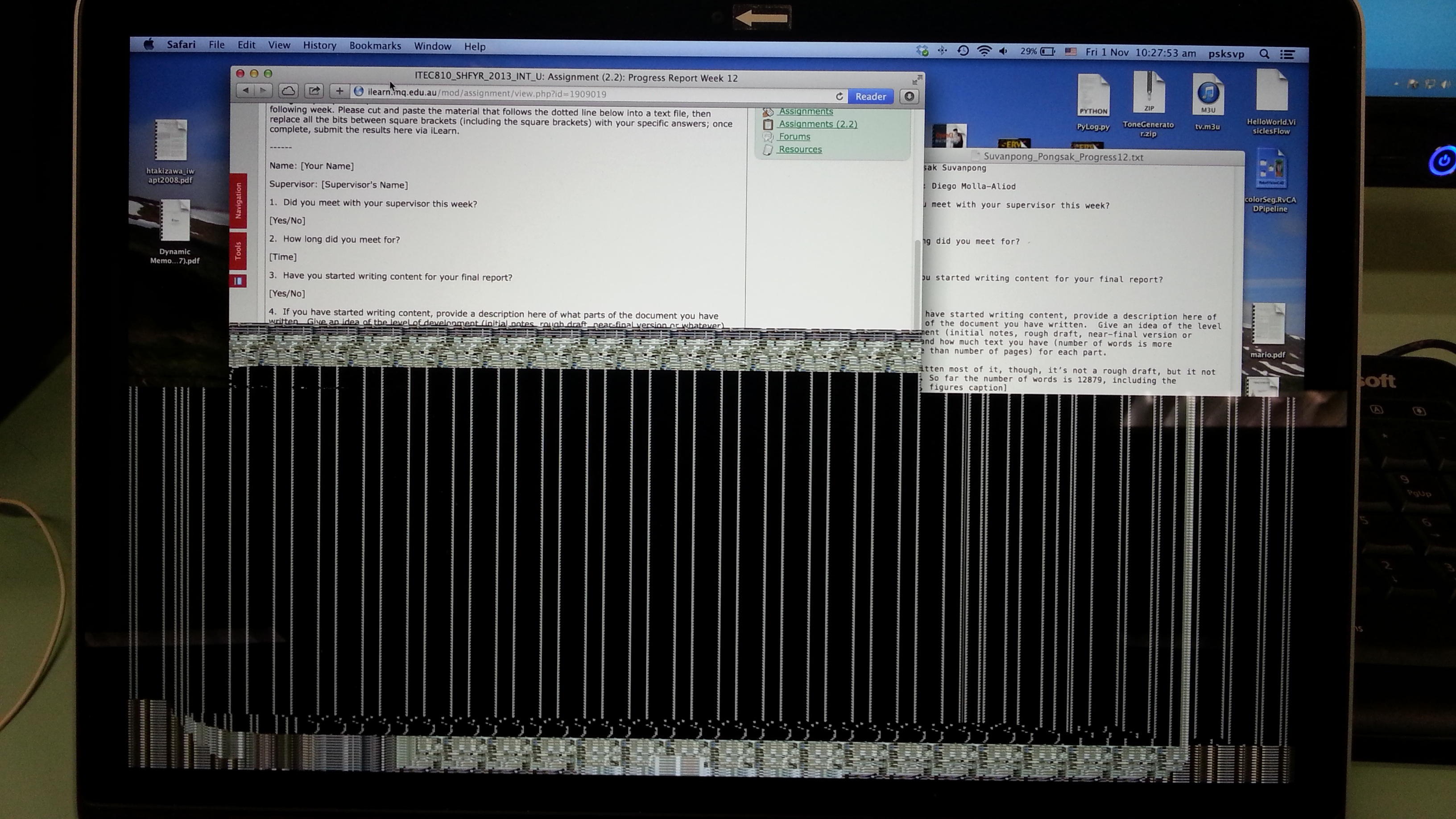This screenshot has width=1456, height=819.
Task: Open Spotlight search magnifier
Action: [1264, 54]
